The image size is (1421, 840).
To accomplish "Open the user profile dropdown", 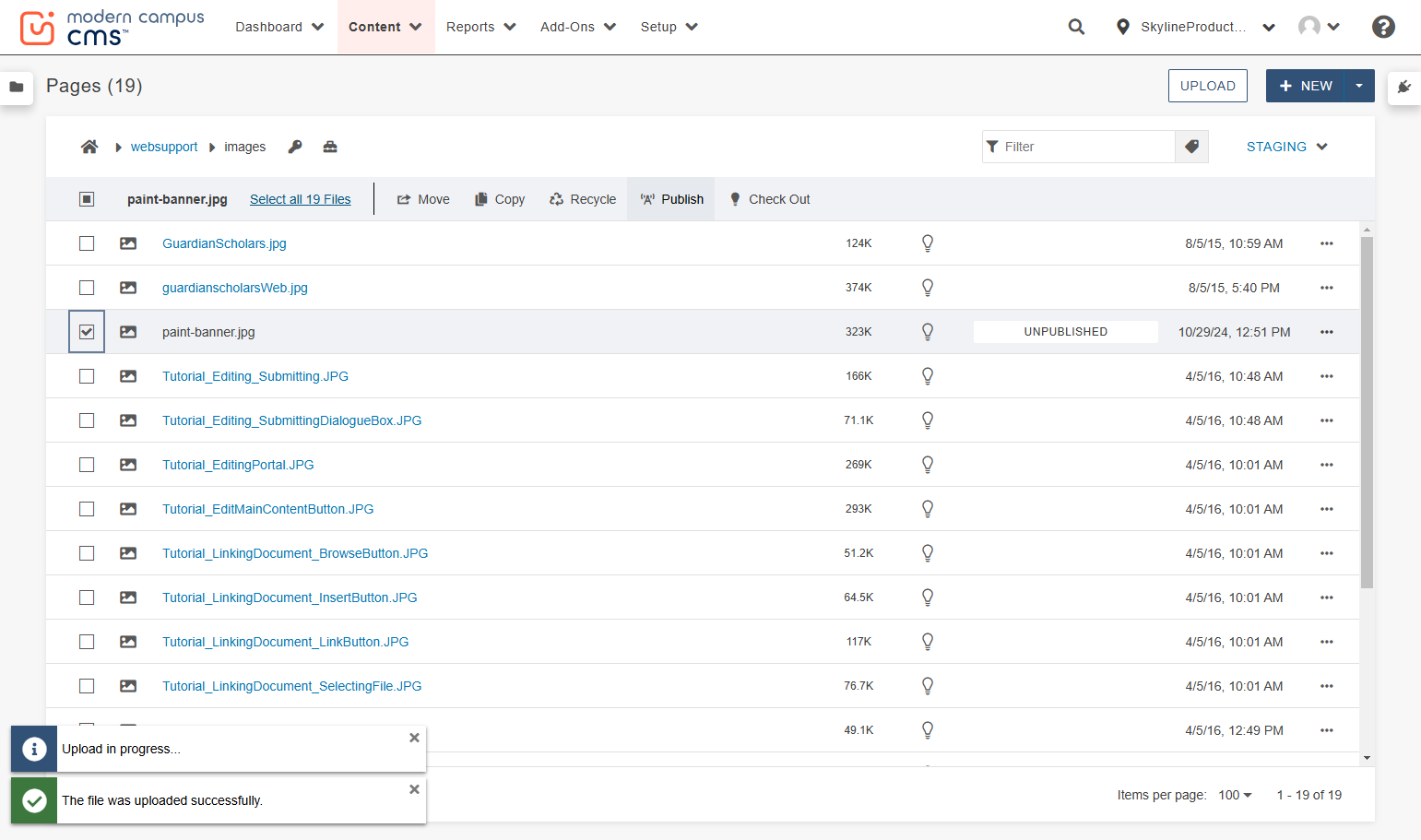I will click(1319, 27).
